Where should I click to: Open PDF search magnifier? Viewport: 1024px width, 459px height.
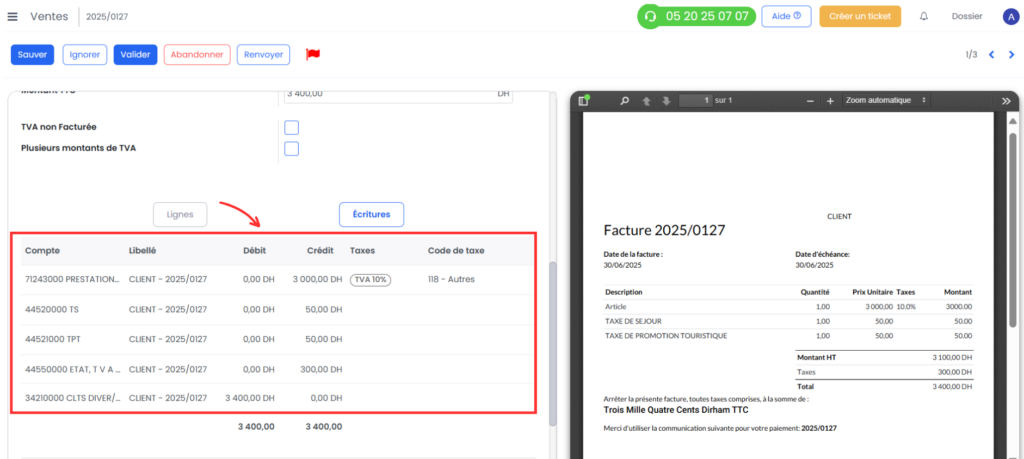[624, 101]
